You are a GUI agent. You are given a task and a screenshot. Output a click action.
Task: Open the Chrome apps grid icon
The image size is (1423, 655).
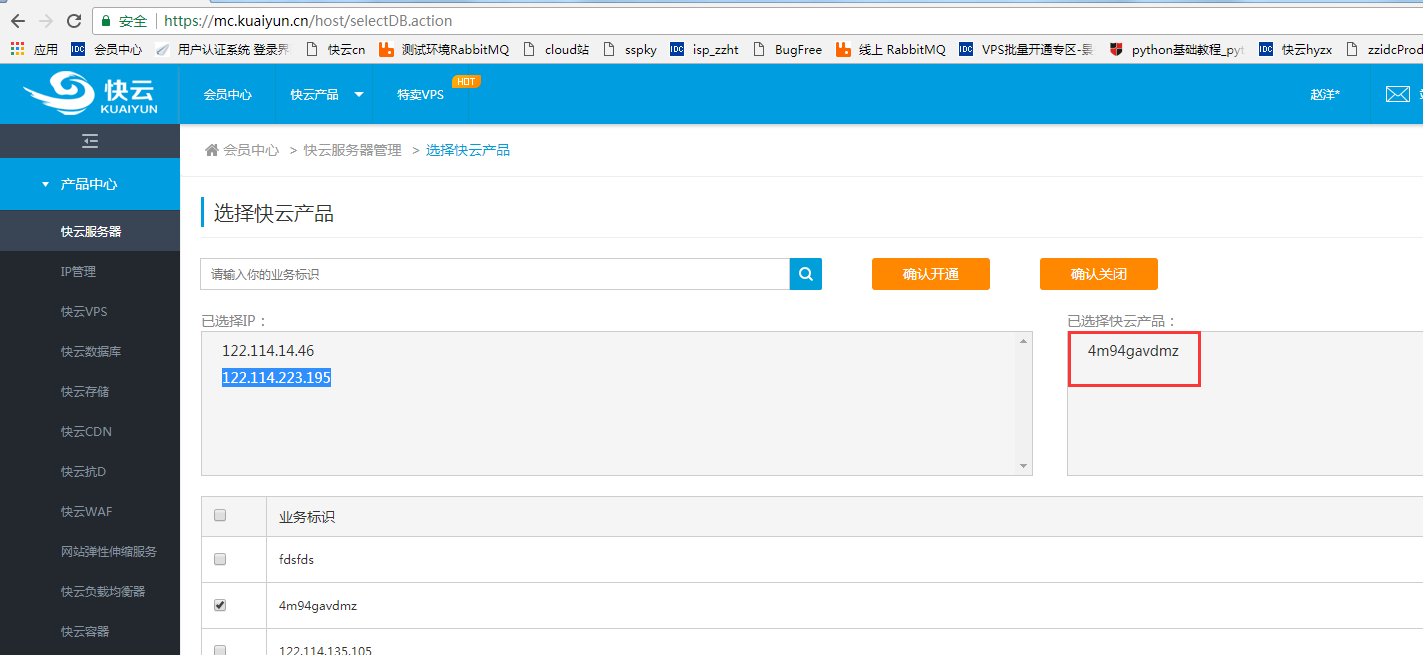click(x=18, y=49)
